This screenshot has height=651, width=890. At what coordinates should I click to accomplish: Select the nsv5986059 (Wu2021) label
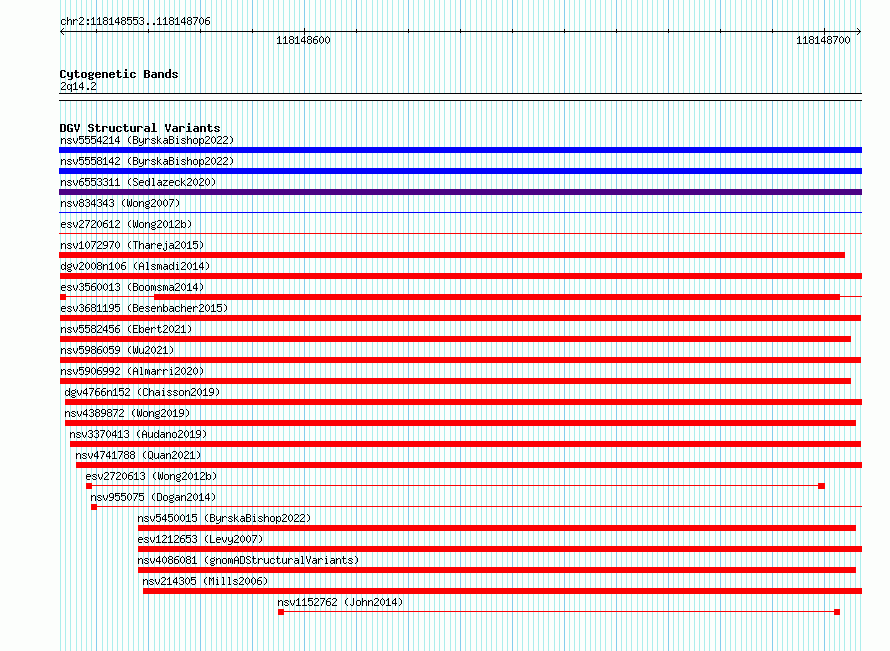click(117, 350)
